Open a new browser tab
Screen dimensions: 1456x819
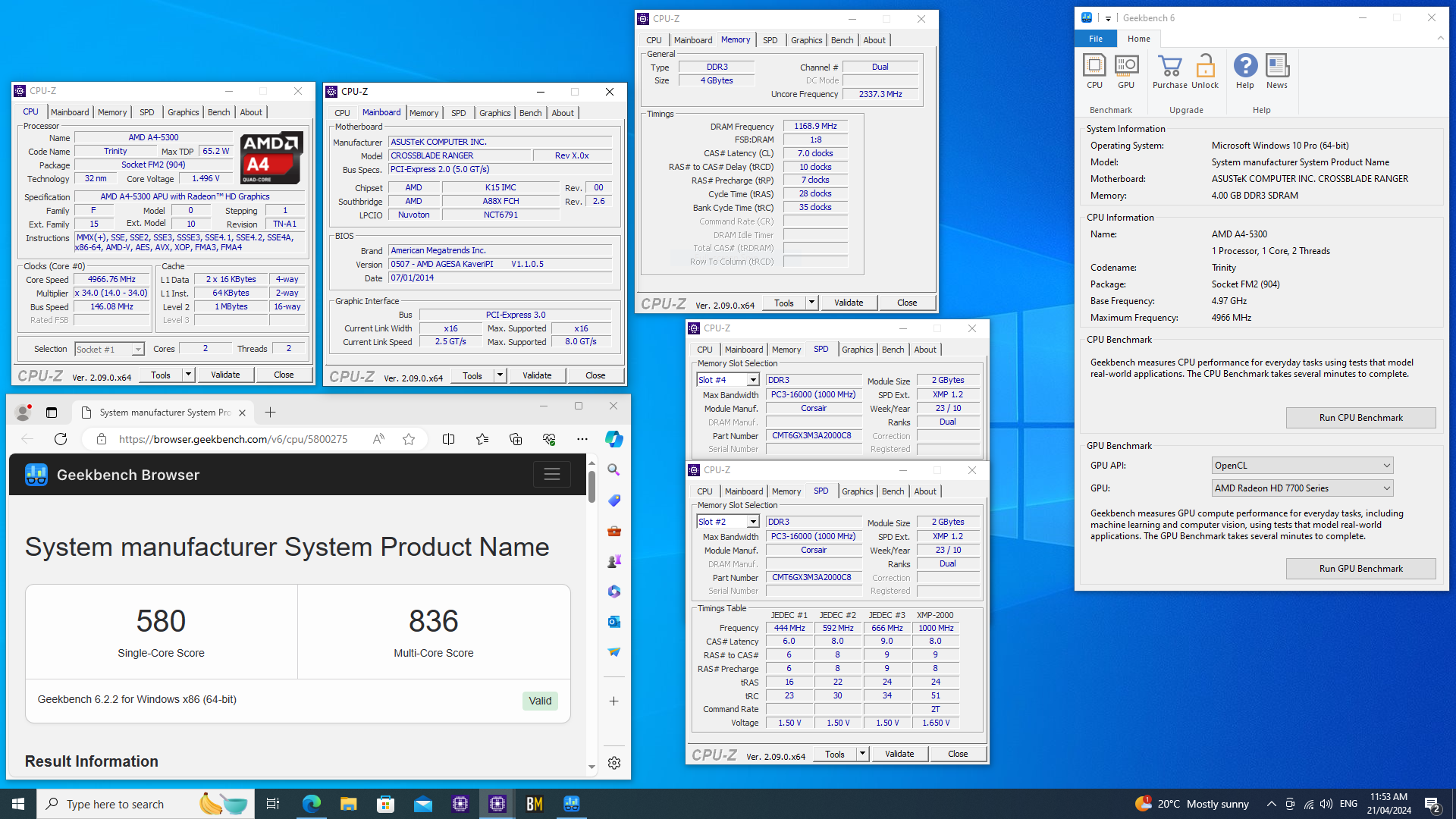tap(270, 413)
